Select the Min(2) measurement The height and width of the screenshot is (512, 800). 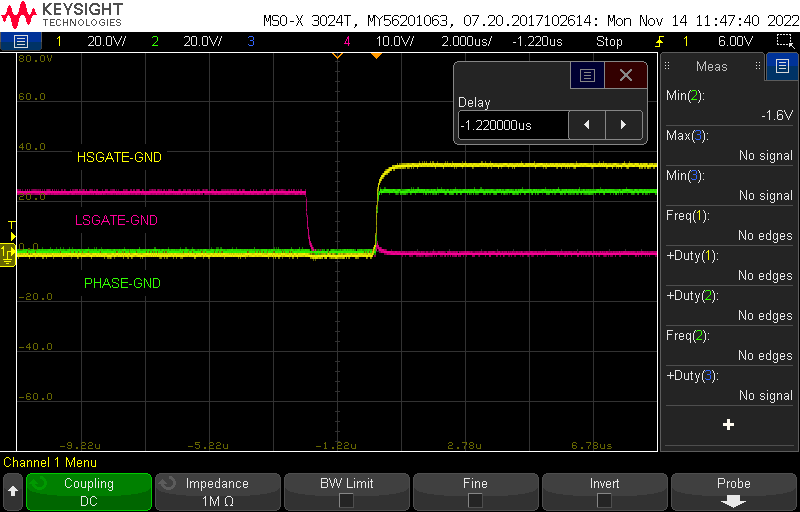(x=730, y=105)
